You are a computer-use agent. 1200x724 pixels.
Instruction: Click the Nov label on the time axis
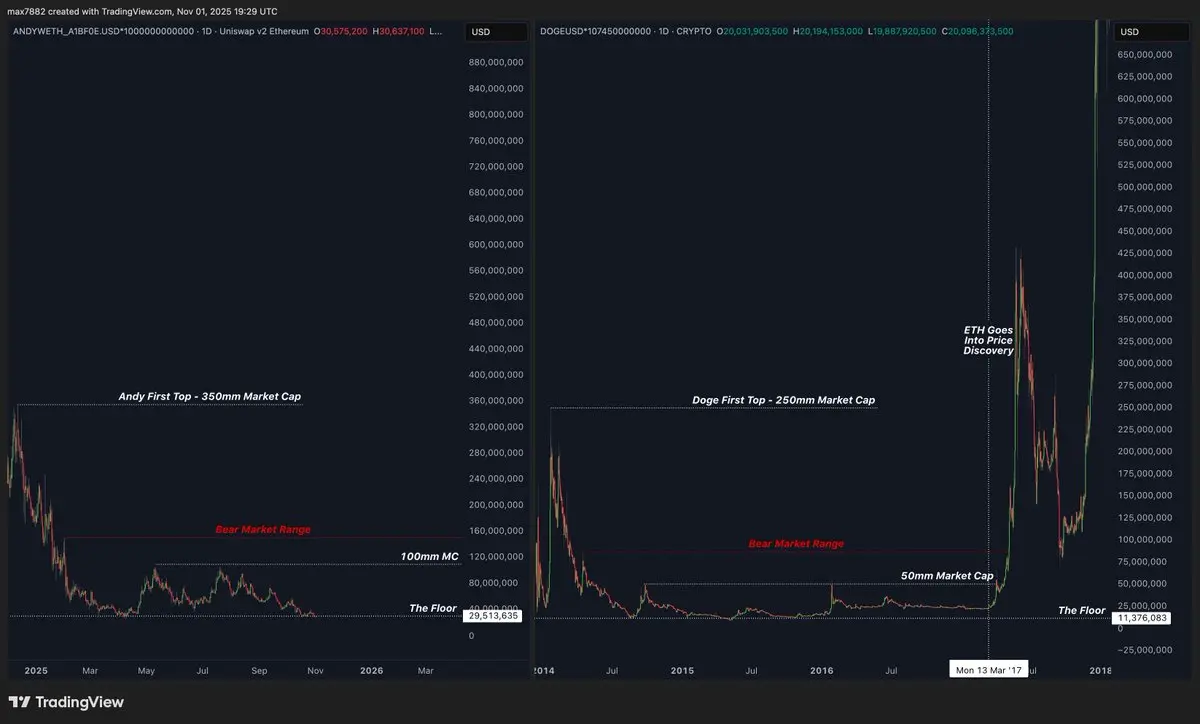tap(315, 669)
